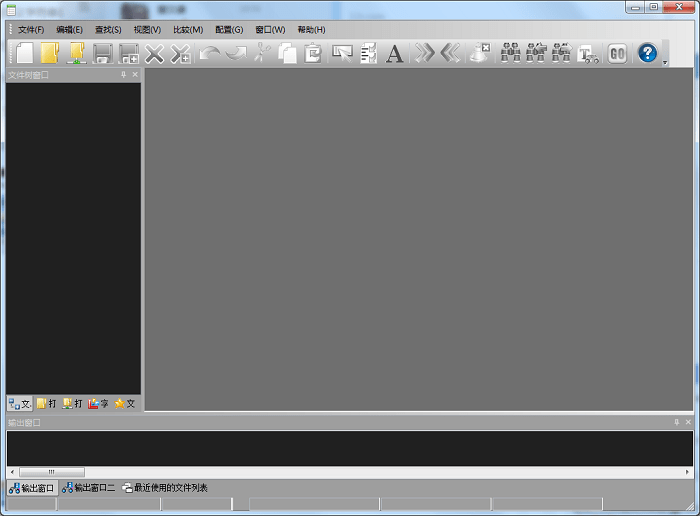Create a new blank file from the toolbar

tap(24, 53)
